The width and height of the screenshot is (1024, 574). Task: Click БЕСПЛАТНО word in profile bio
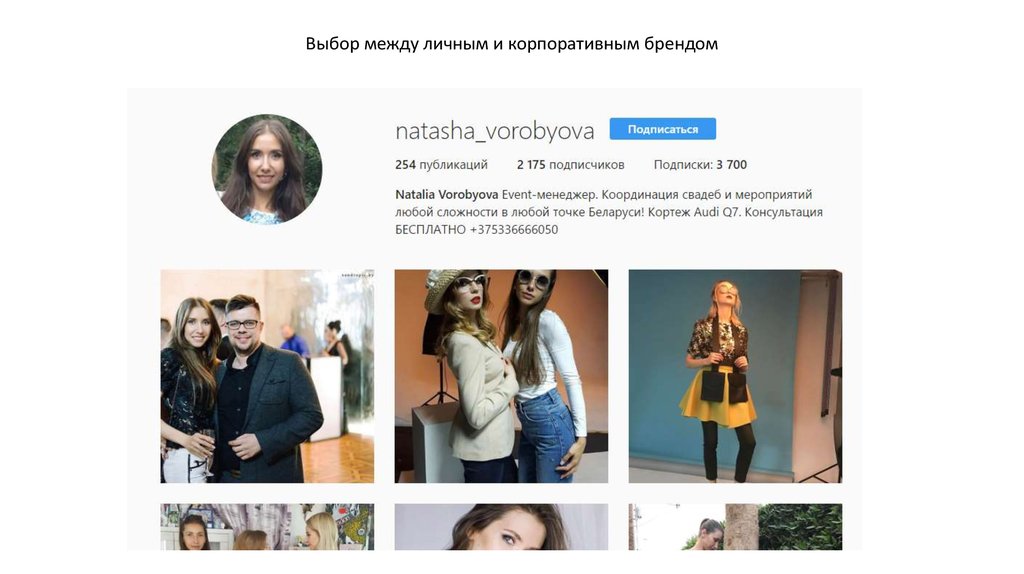430,229
